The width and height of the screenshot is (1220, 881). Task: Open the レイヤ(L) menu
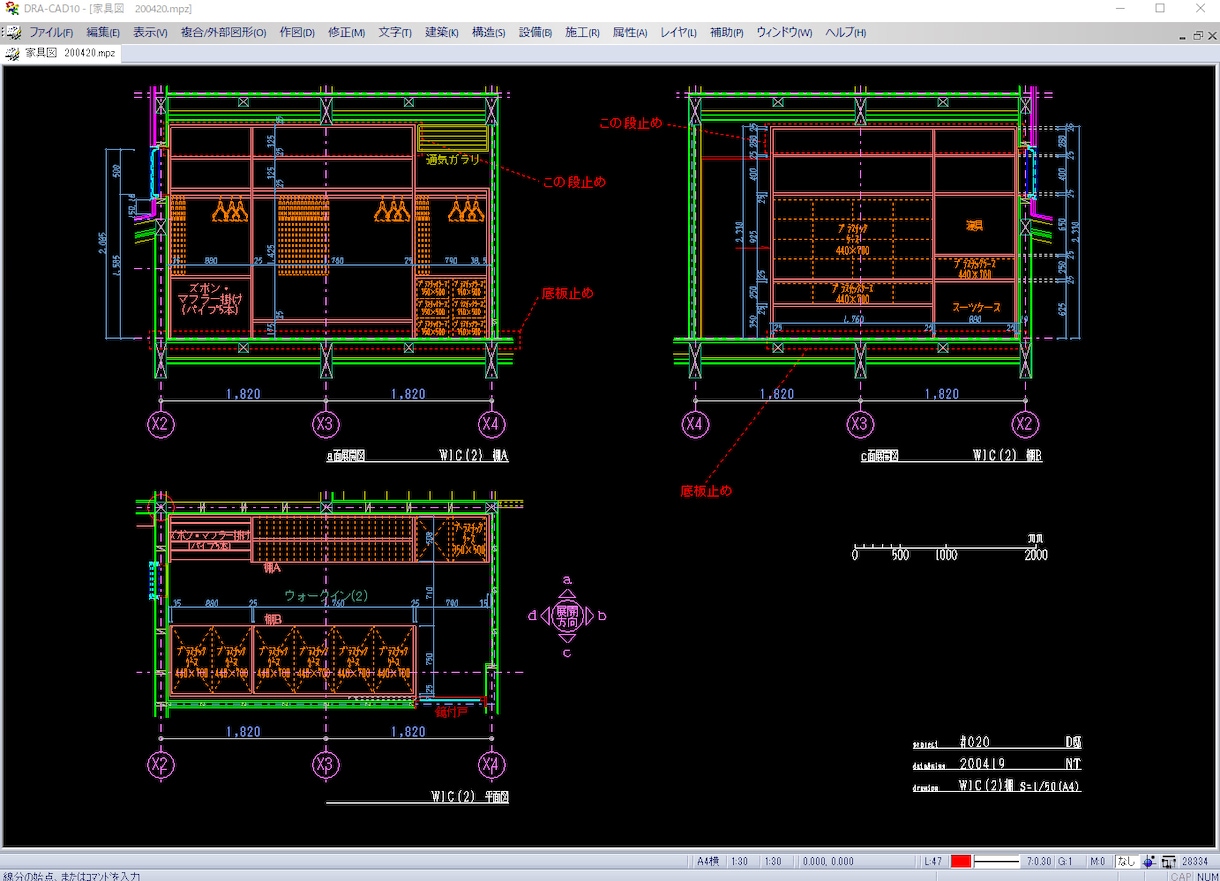pyautogui.click(x=679, y=32)
